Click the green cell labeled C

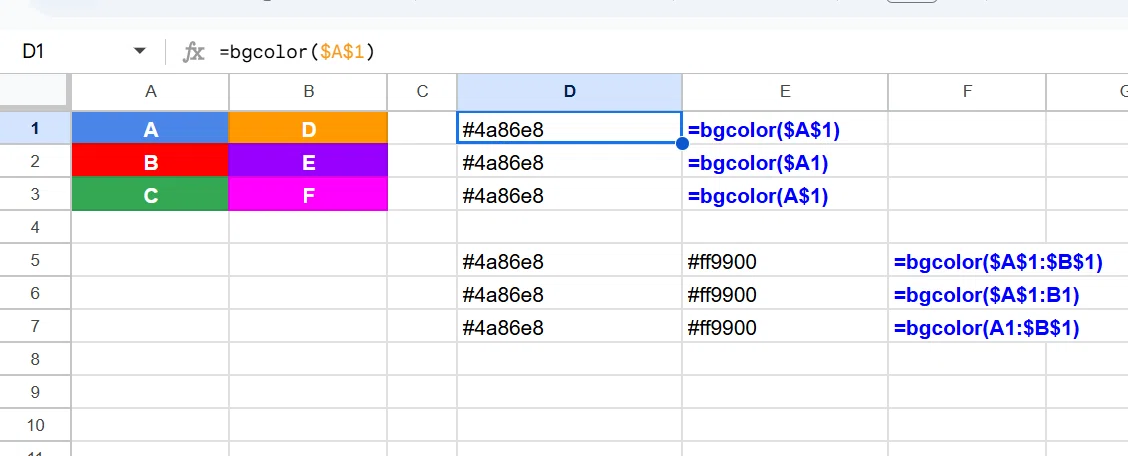click(150, 194)
